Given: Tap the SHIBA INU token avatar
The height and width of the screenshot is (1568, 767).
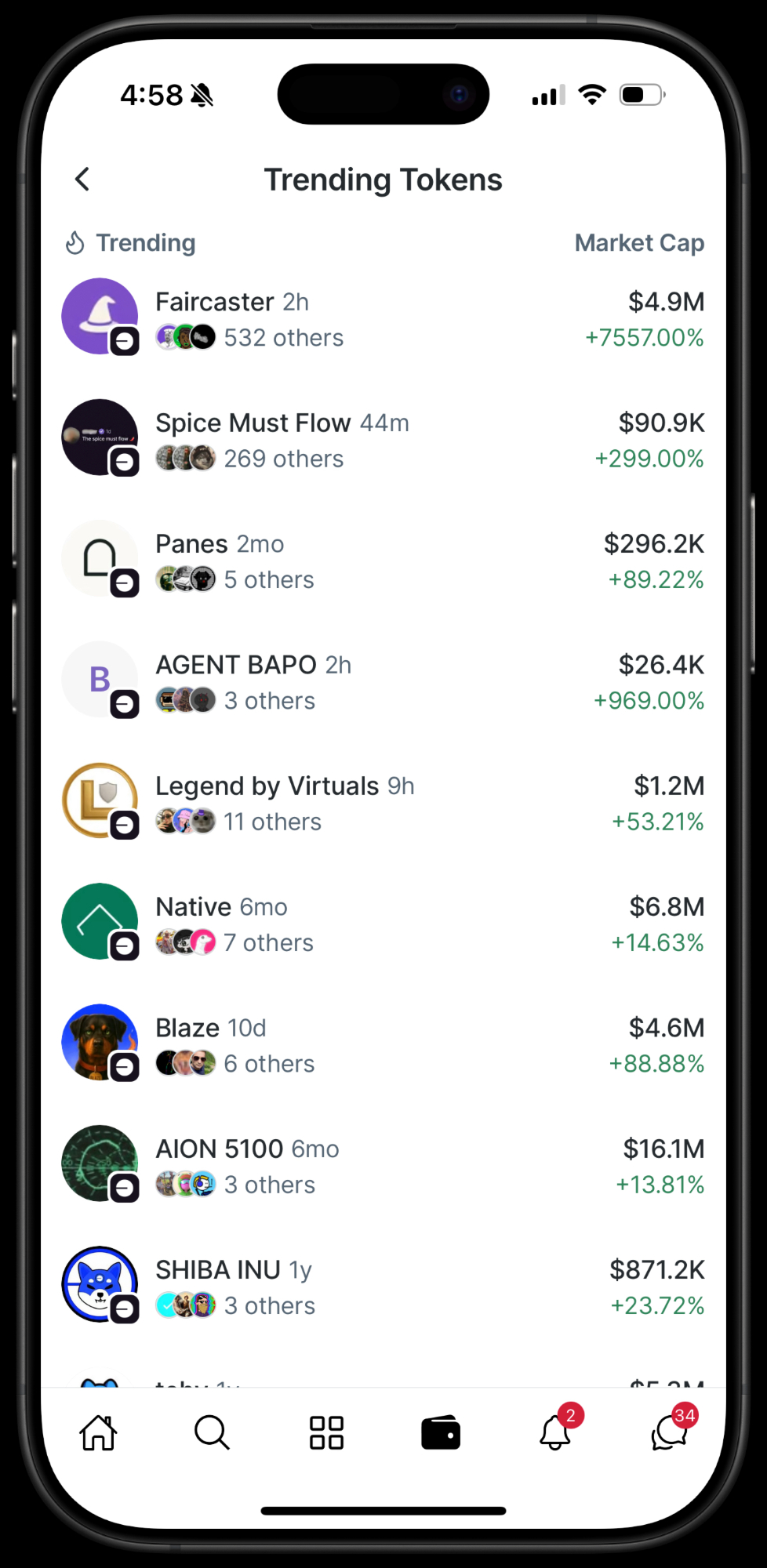Looking at the screenshot, I should [100, 1284].
